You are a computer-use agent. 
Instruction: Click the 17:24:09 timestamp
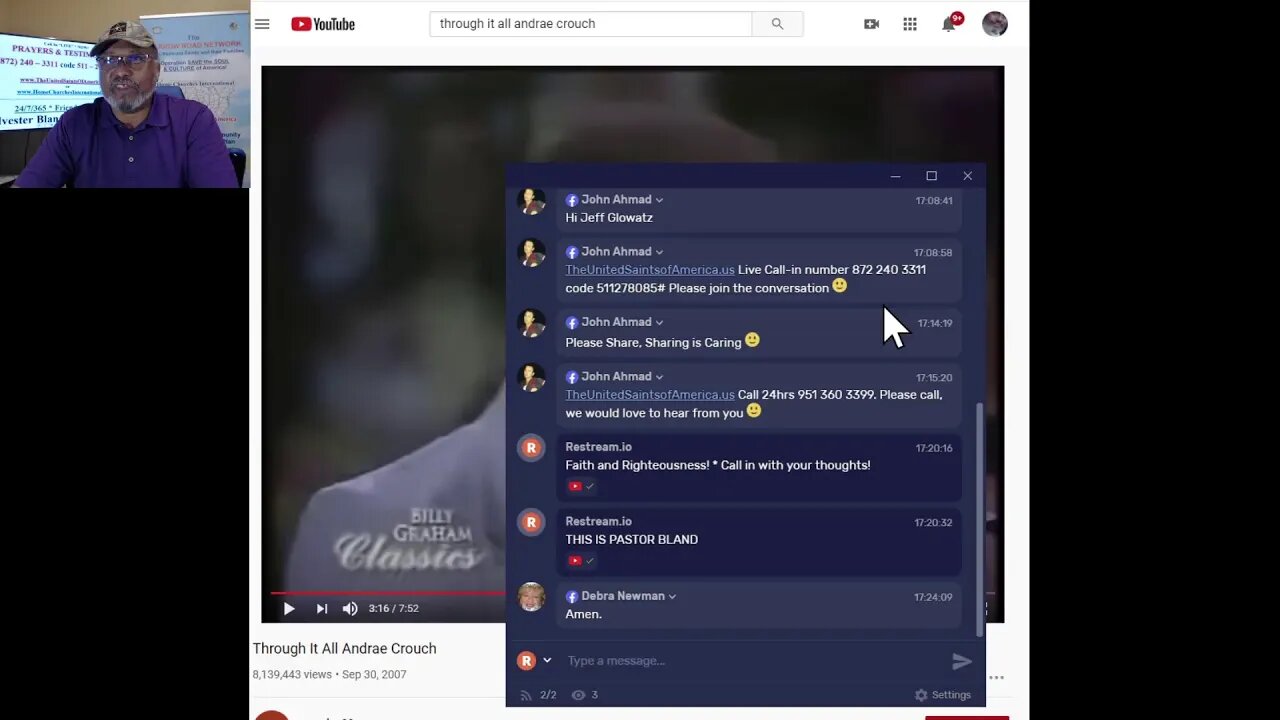click(x=933, y=597)
